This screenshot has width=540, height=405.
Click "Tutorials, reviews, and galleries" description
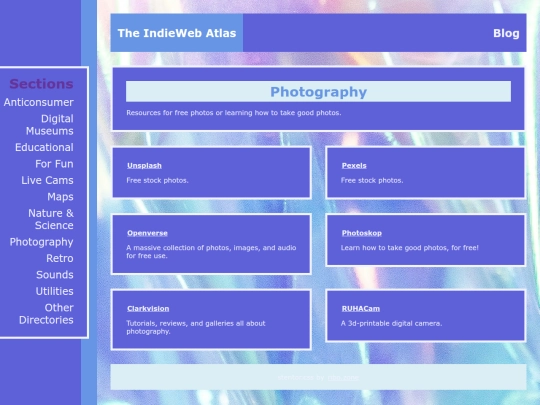[x=196, y=328]
